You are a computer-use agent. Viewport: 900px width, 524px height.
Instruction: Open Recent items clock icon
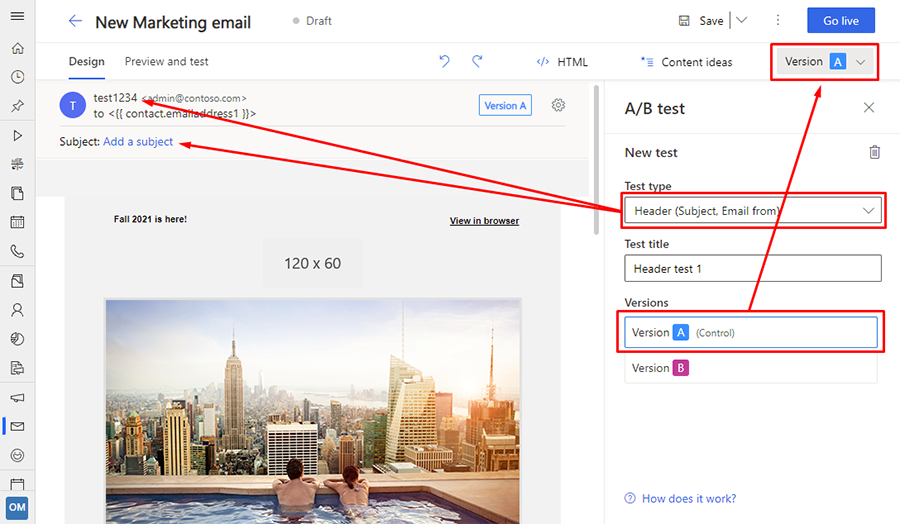[17, 77]
